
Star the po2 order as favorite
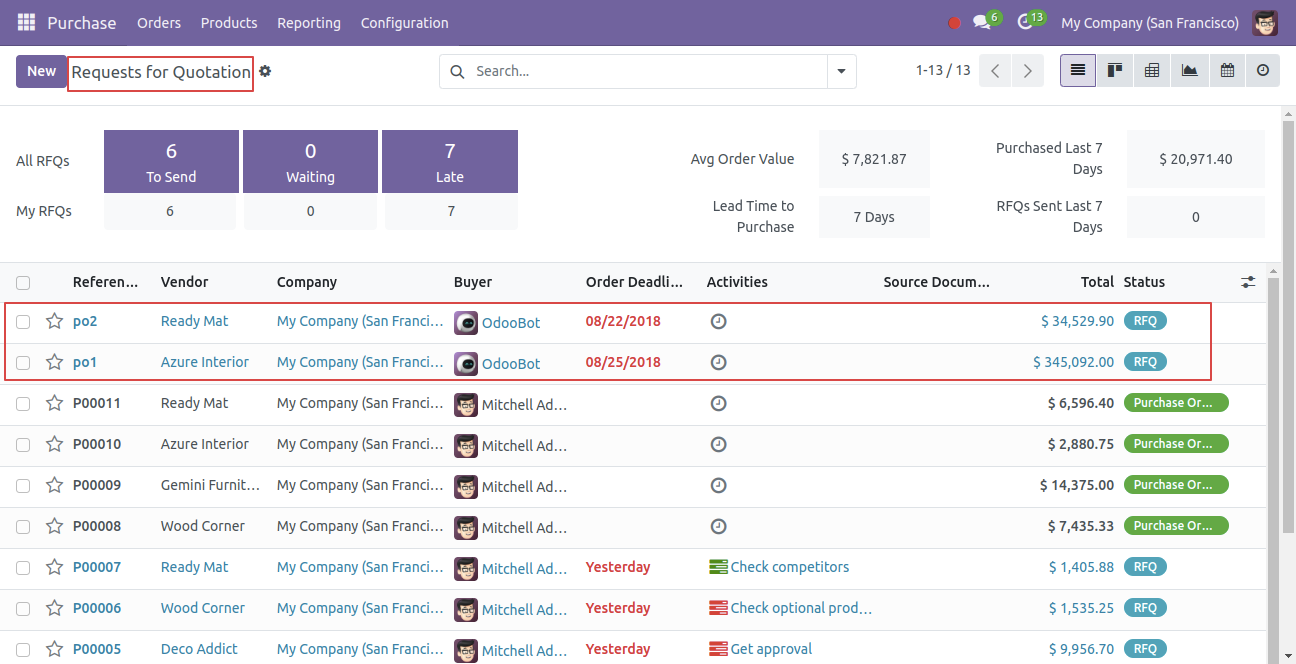click(54, 321)
